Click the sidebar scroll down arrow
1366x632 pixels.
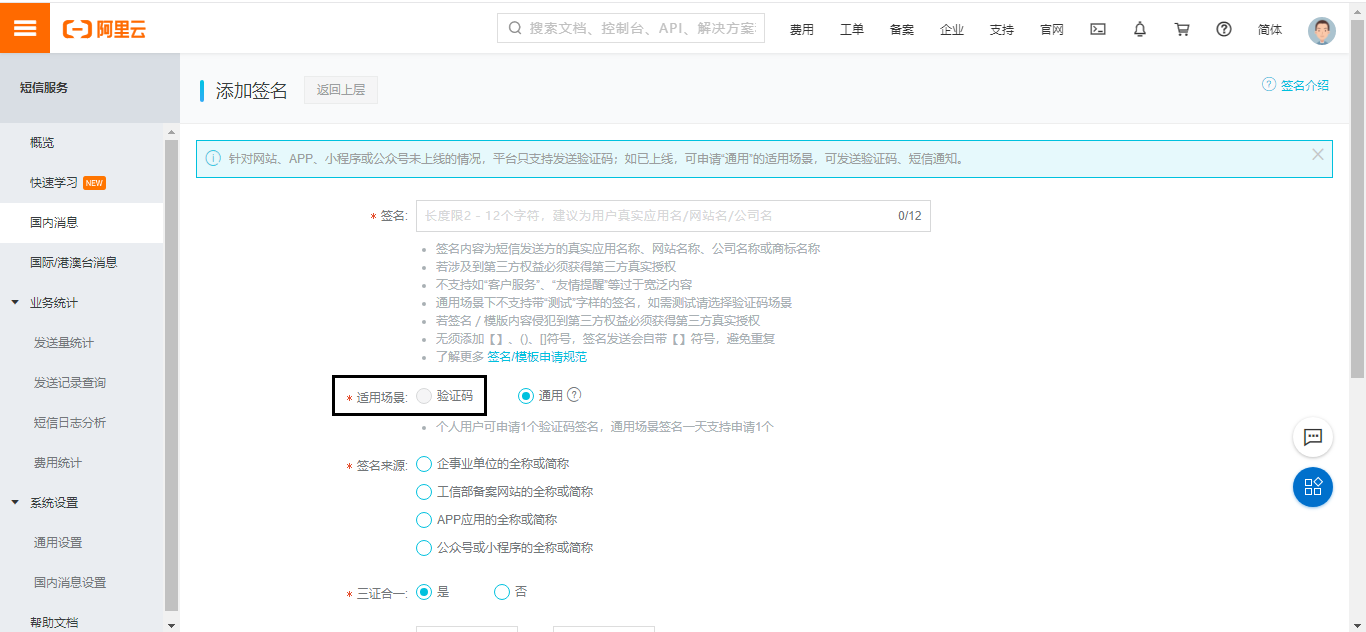point(171,625)
